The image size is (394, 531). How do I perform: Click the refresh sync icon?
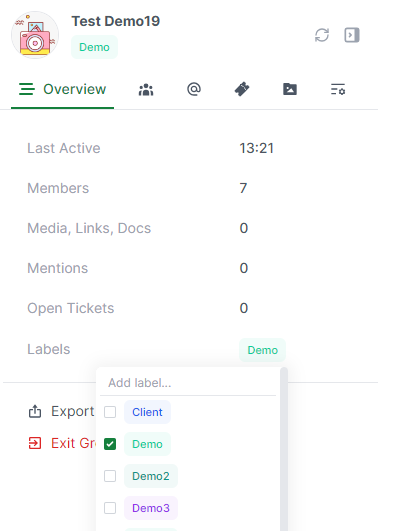322,35
